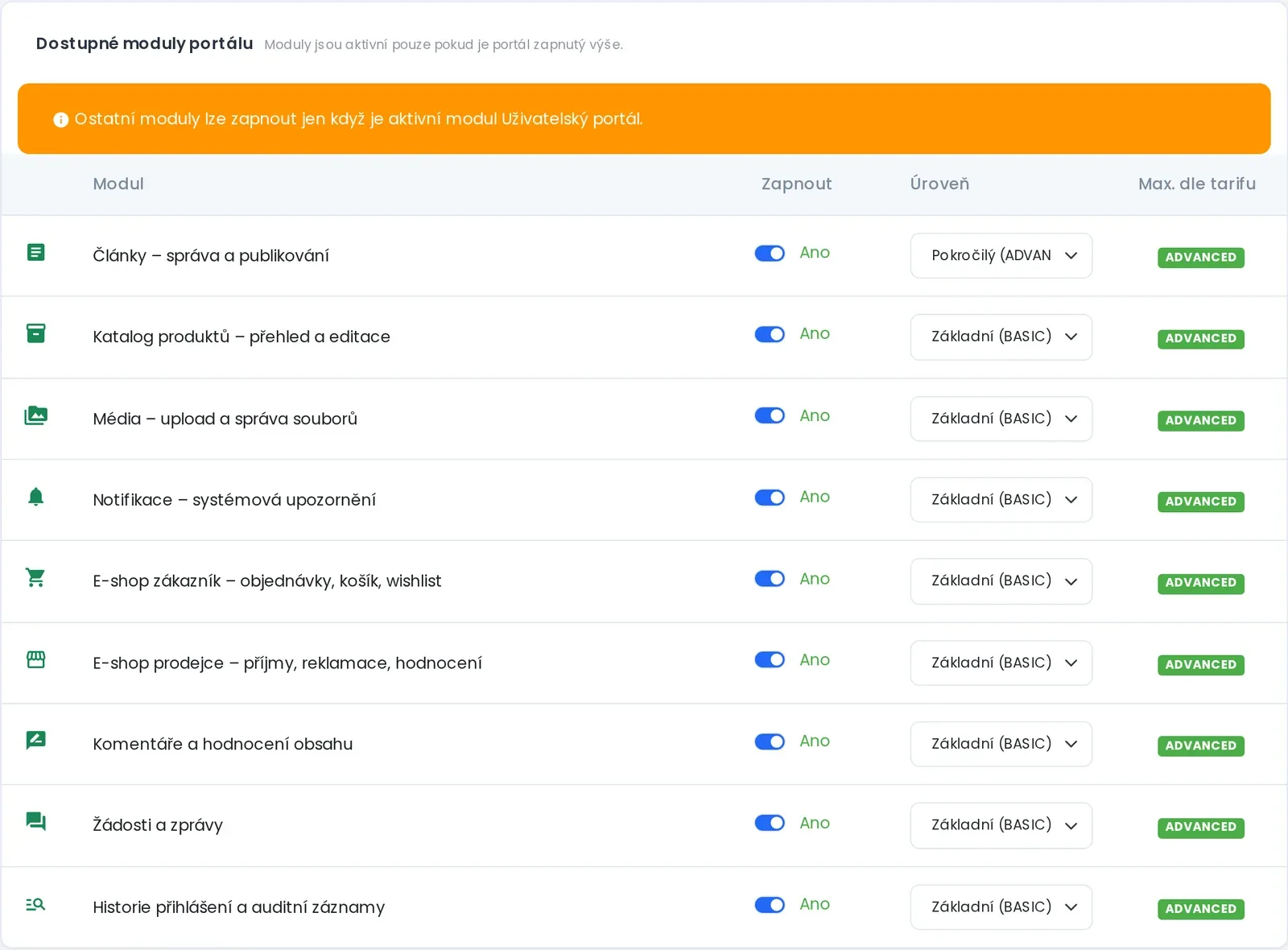1288x950 pixels.
Task: Click the photo library icon for Média
Action: [x=35, y=415]
